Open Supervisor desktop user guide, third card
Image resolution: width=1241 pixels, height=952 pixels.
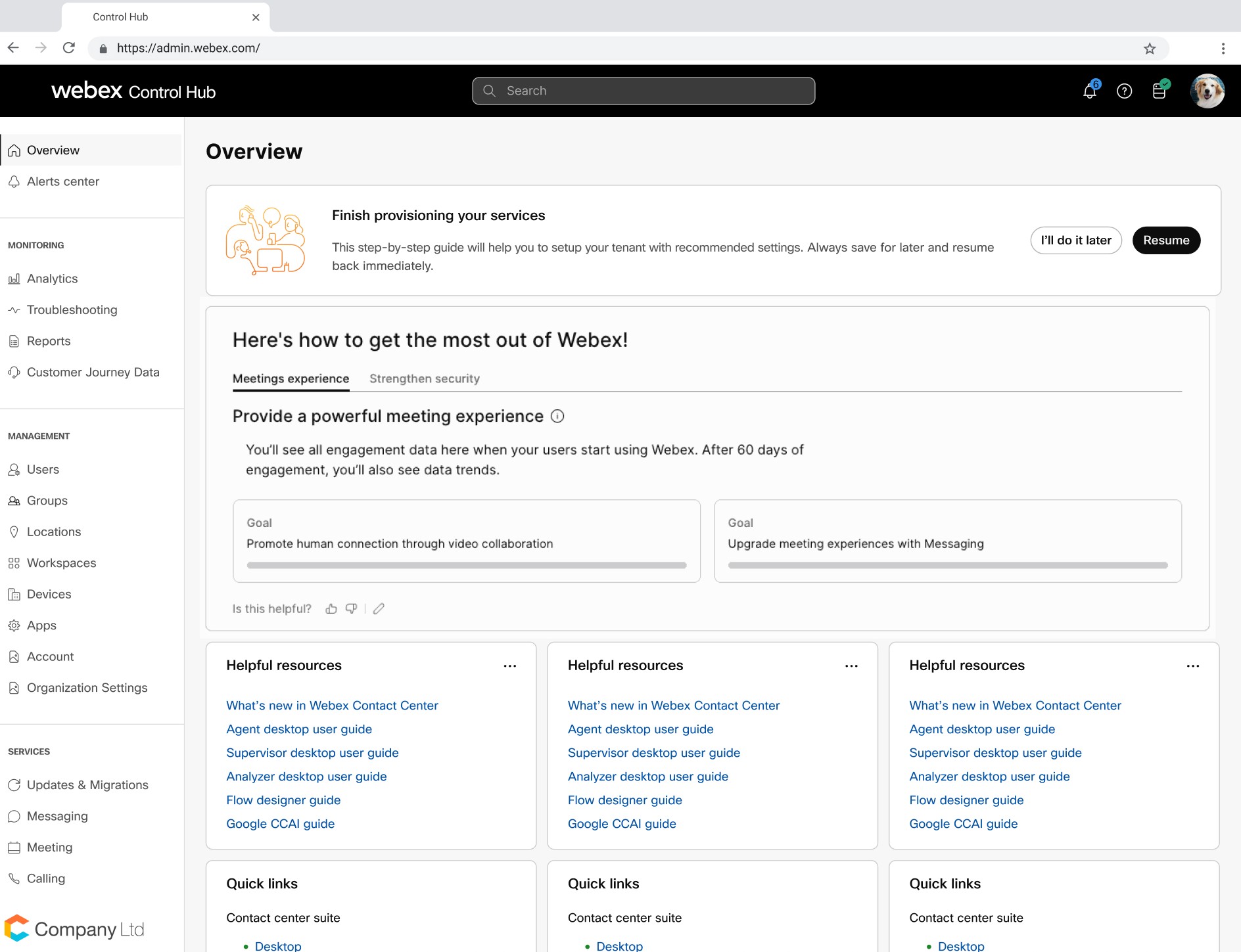pos(995,753)
